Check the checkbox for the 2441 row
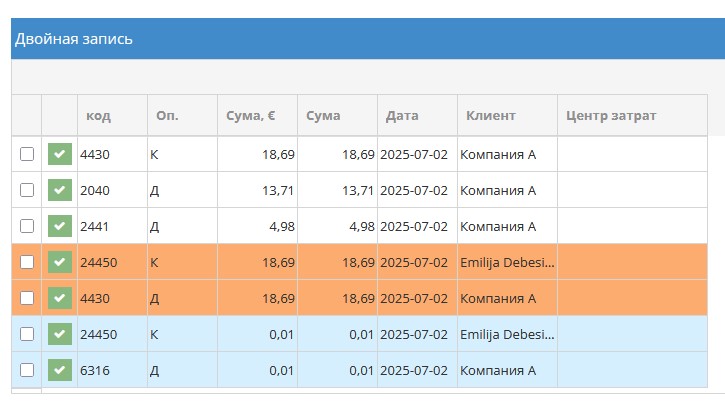Viewport: 725px width, 407px height. pyautogui.click(x=27, y=226)
